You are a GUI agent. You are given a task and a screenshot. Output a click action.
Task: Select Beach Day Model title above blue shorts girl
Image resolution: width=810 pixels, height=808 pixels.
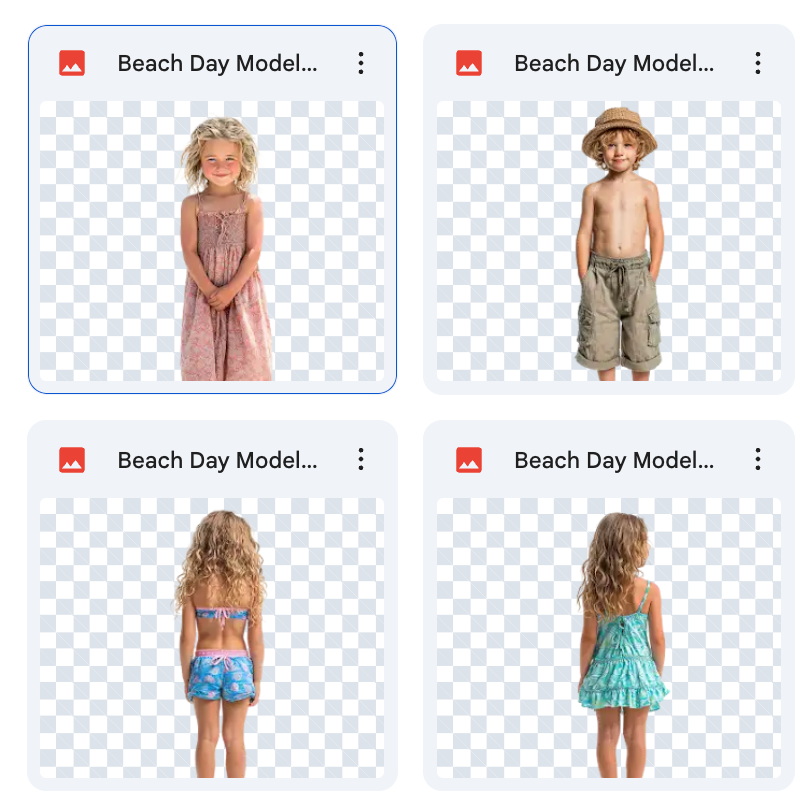point(217,460)
